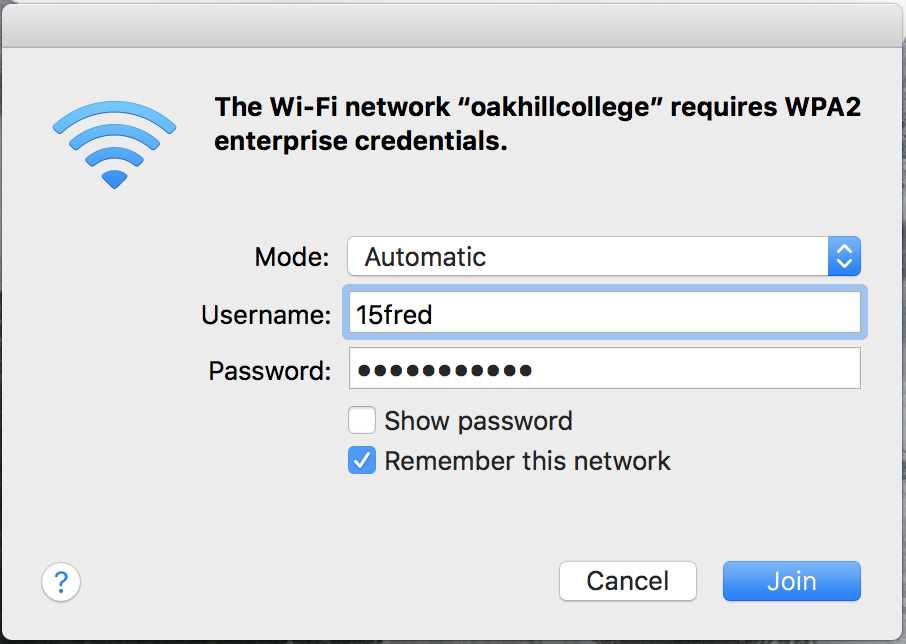Screen dimensions: 906x644
Task: Click the blue Wi-Fi signal icon
Action: pyautogui.click(x=114, y=144)
